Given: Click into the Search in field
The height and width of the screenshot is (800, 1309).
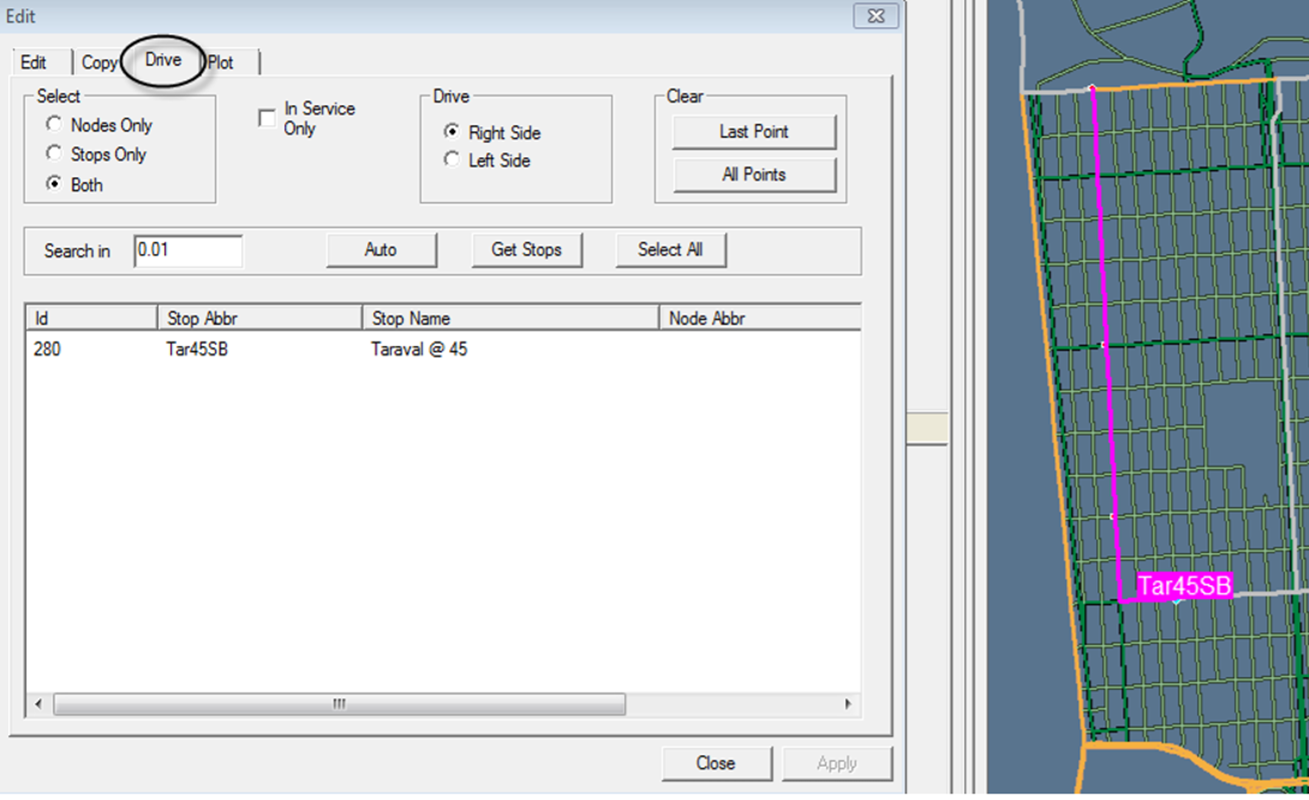Looking at the screenshot, I should click(188, 251).
